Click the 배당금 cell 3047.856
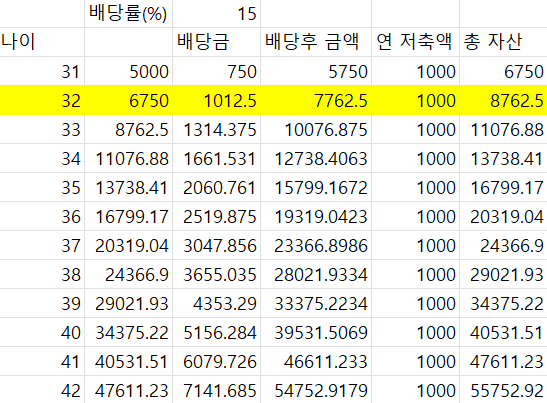The width and height of the screenshot is (547, 403). [x=216, y=245]
